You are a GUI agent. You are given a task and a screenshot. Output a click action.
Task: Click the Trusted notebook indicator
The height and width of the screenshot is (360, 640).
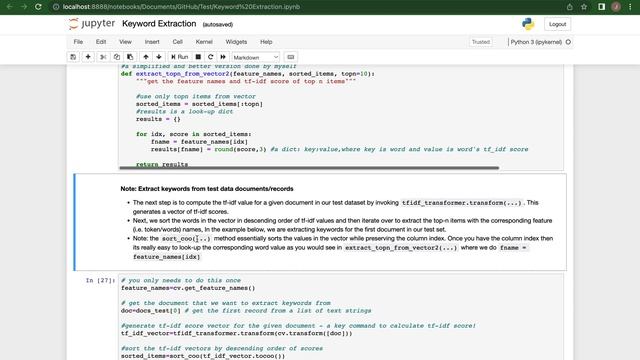(481, 42)
